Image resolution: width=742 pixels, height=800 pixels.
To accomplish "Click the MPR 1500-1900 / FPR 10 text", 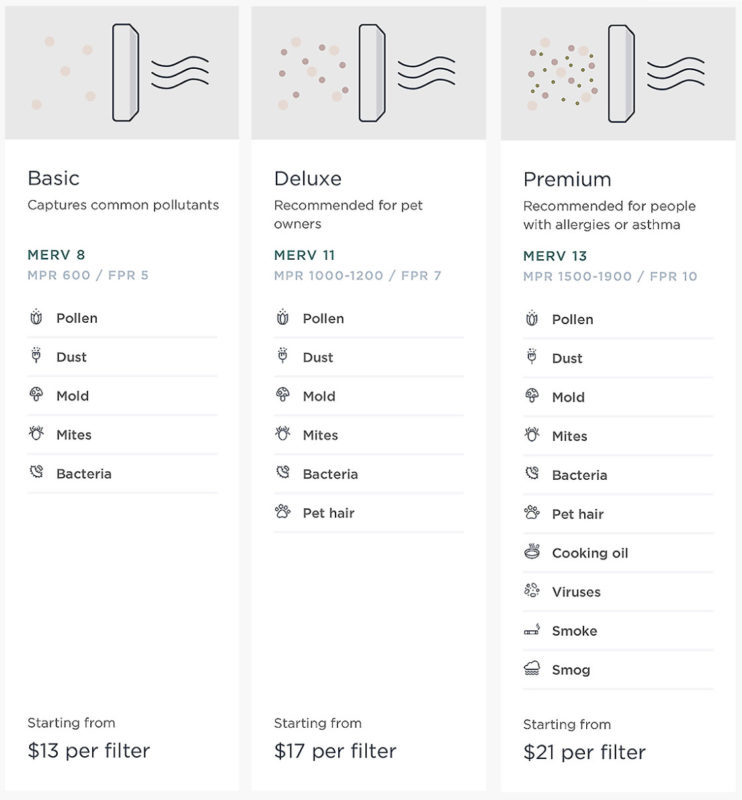I will tap(610, 276).
